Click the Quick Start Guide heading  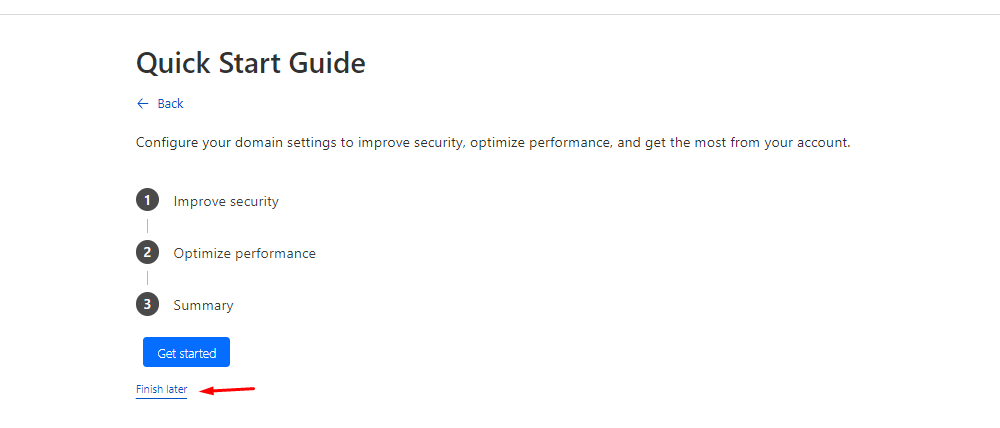click(x=251, y=63)
